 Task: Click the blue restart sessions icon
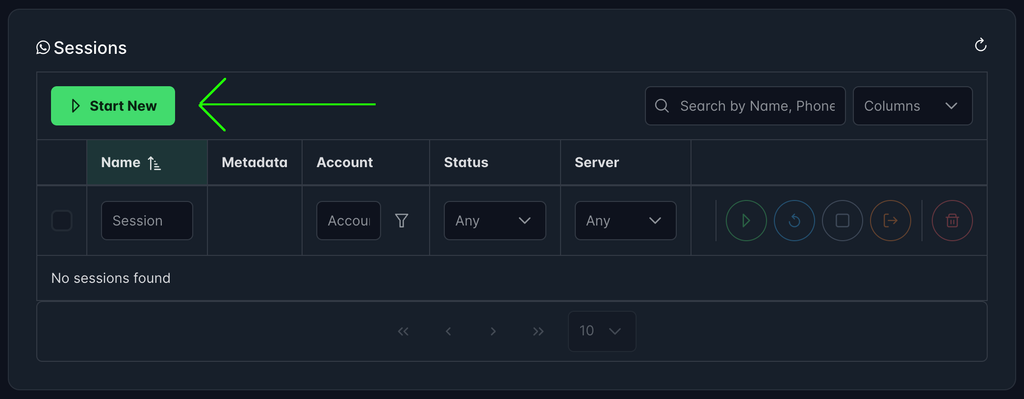794,221
